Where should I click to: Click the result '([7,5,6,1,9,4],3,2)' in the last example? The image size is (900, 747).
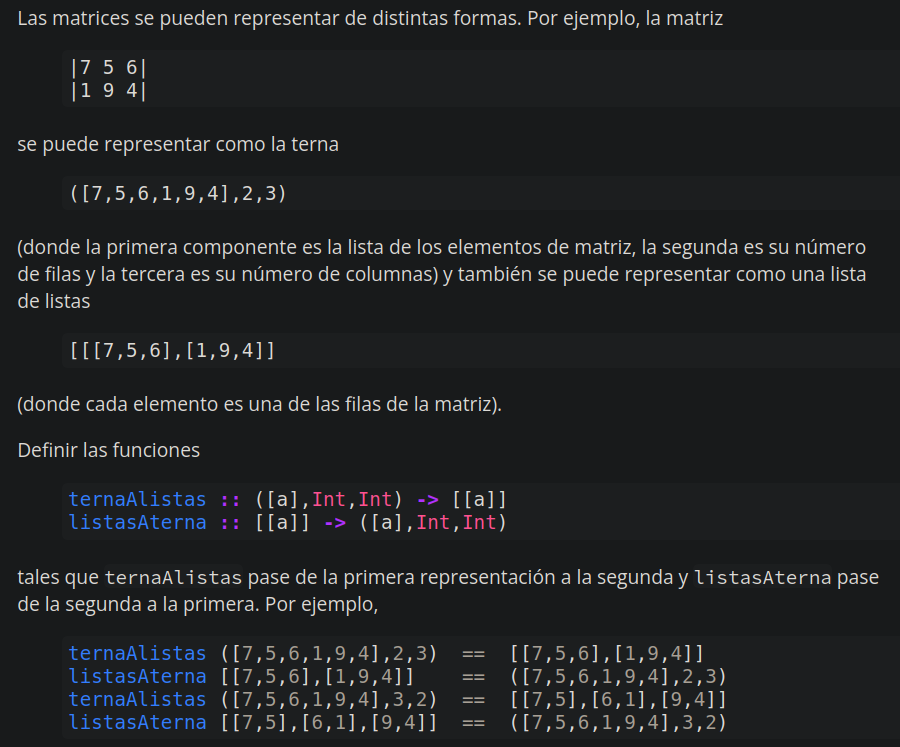coord(617,722)
